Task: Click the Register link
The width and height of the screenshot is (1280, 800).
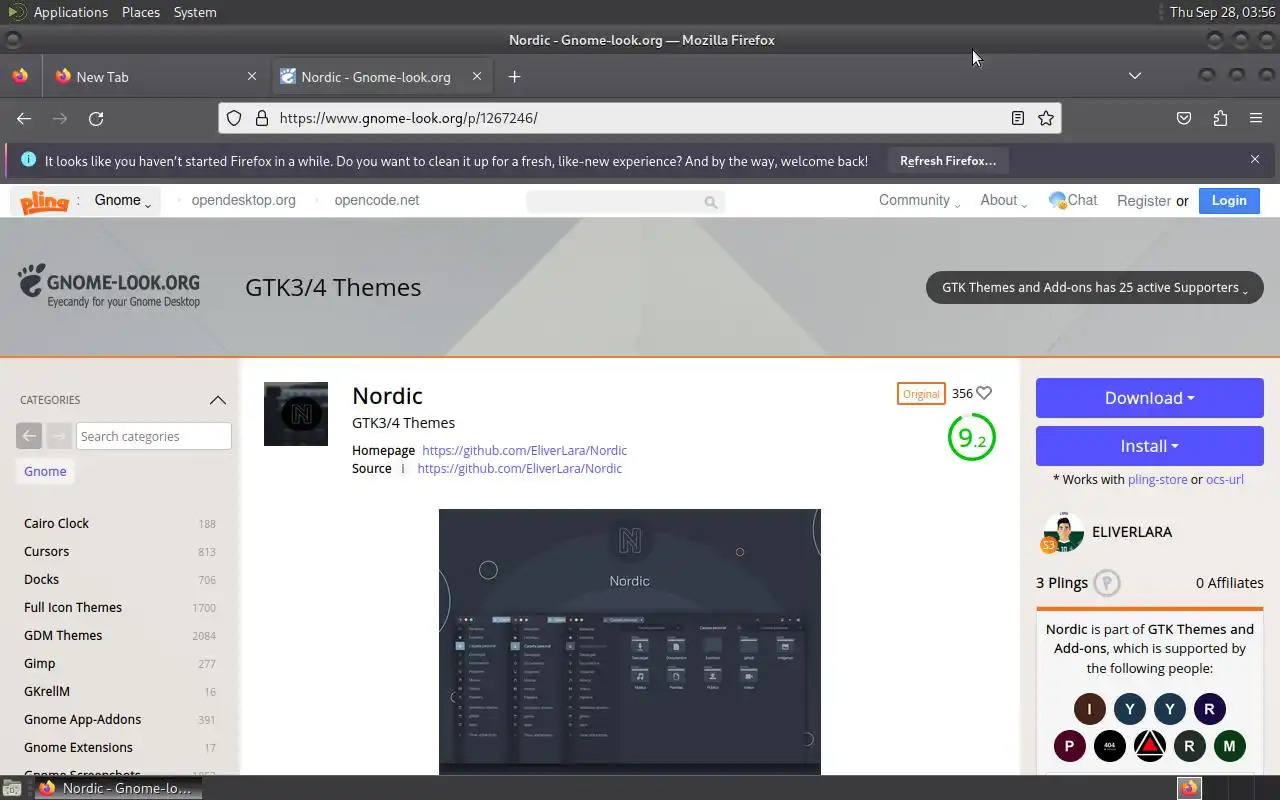Action: pyautogui.click(x=1144, y=201)
